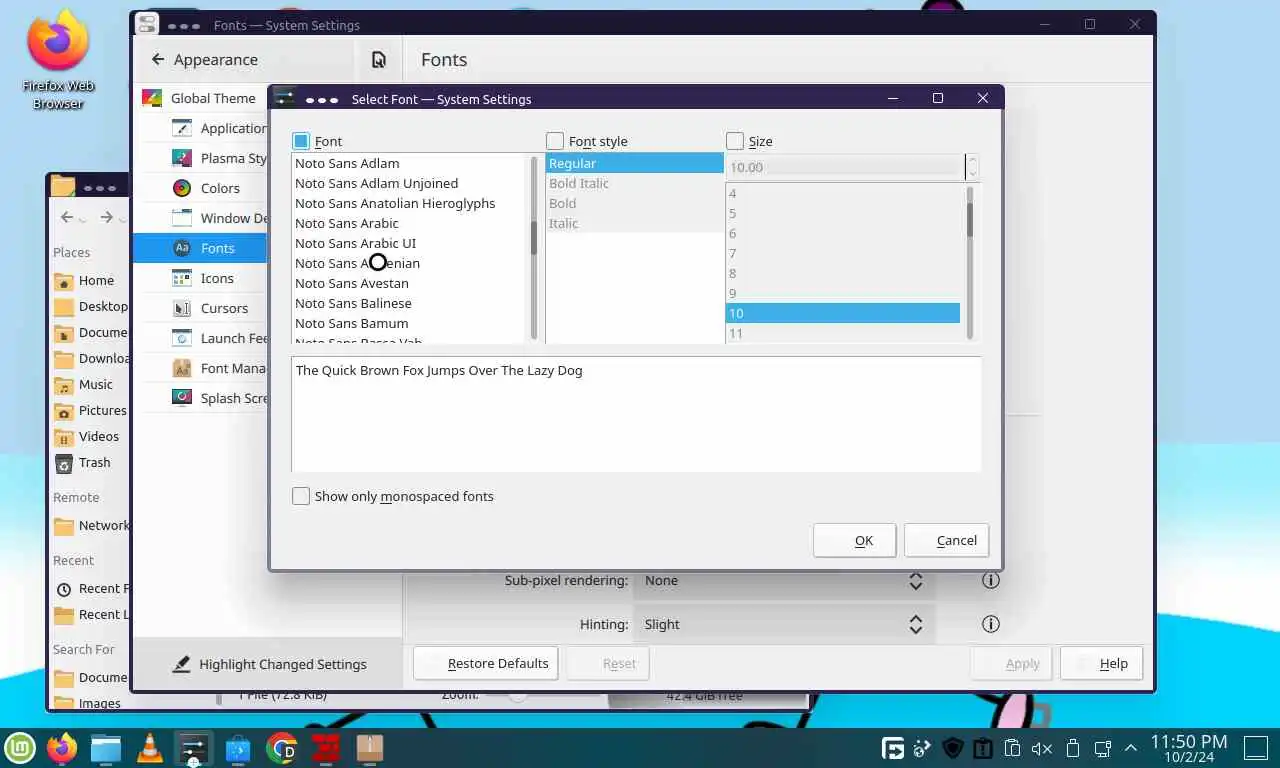The image size is (1280, 768).
Task: Open the Linux Mint start menu
Action: coord(20,747)
